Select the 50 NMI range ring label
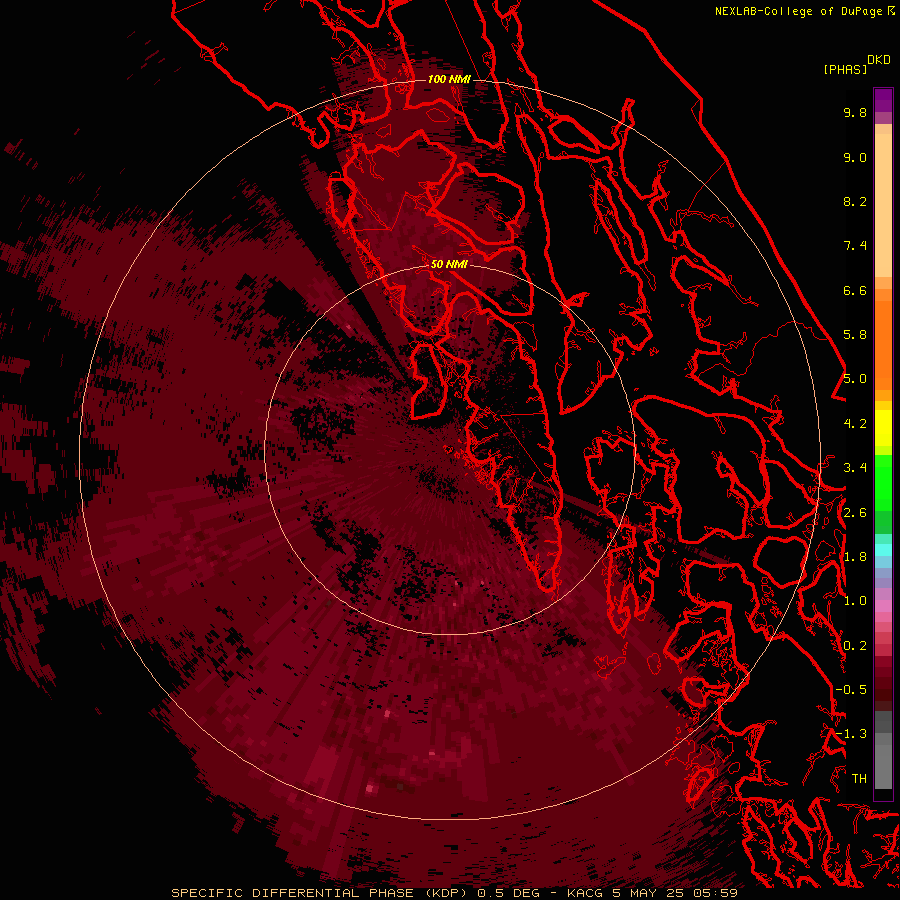Screen dimensions: 900x900 (449, 264)
